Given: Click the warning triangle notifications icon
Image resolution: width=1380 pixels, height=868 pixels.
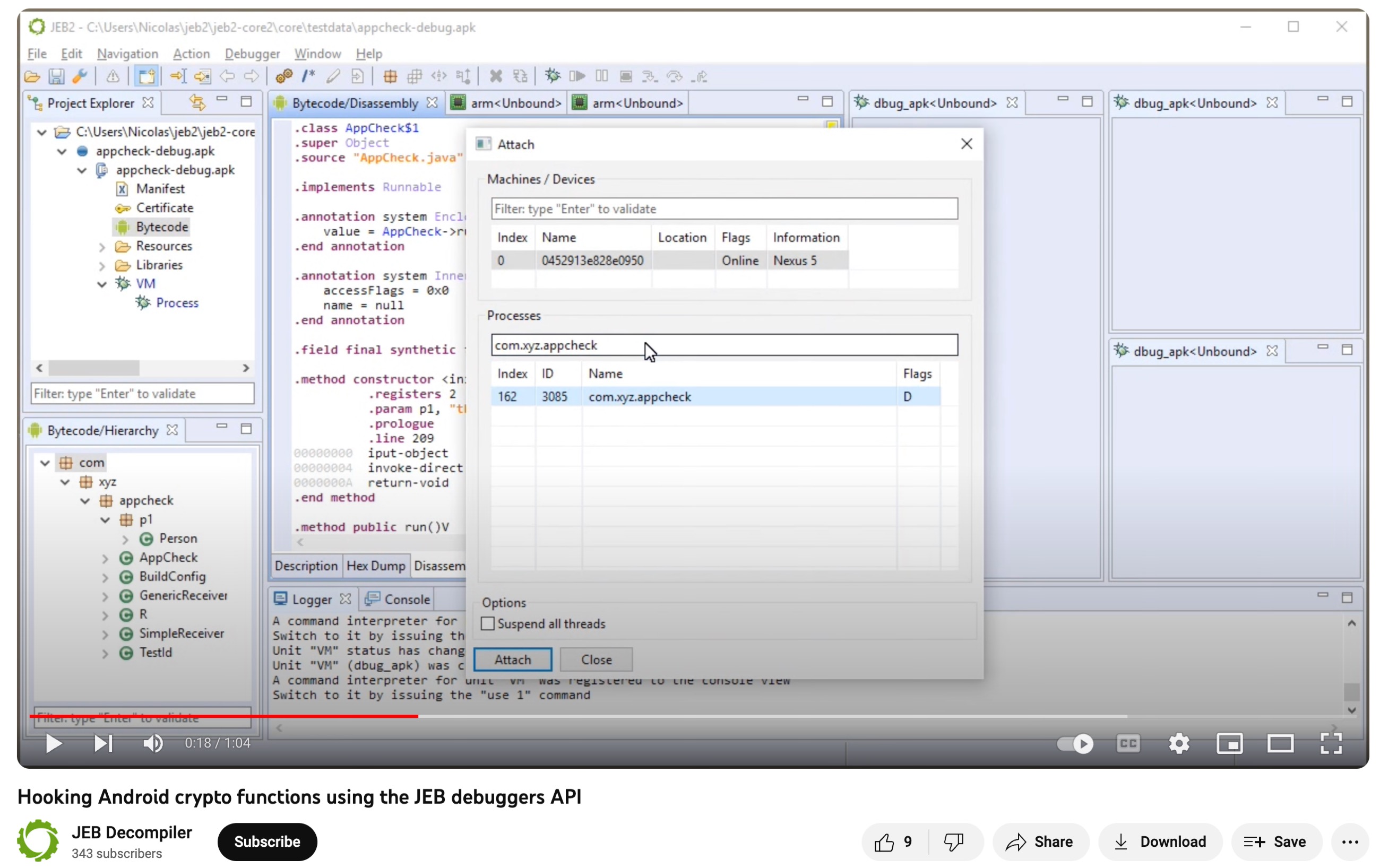Looking at the screenshot, I should coord(113,76).
